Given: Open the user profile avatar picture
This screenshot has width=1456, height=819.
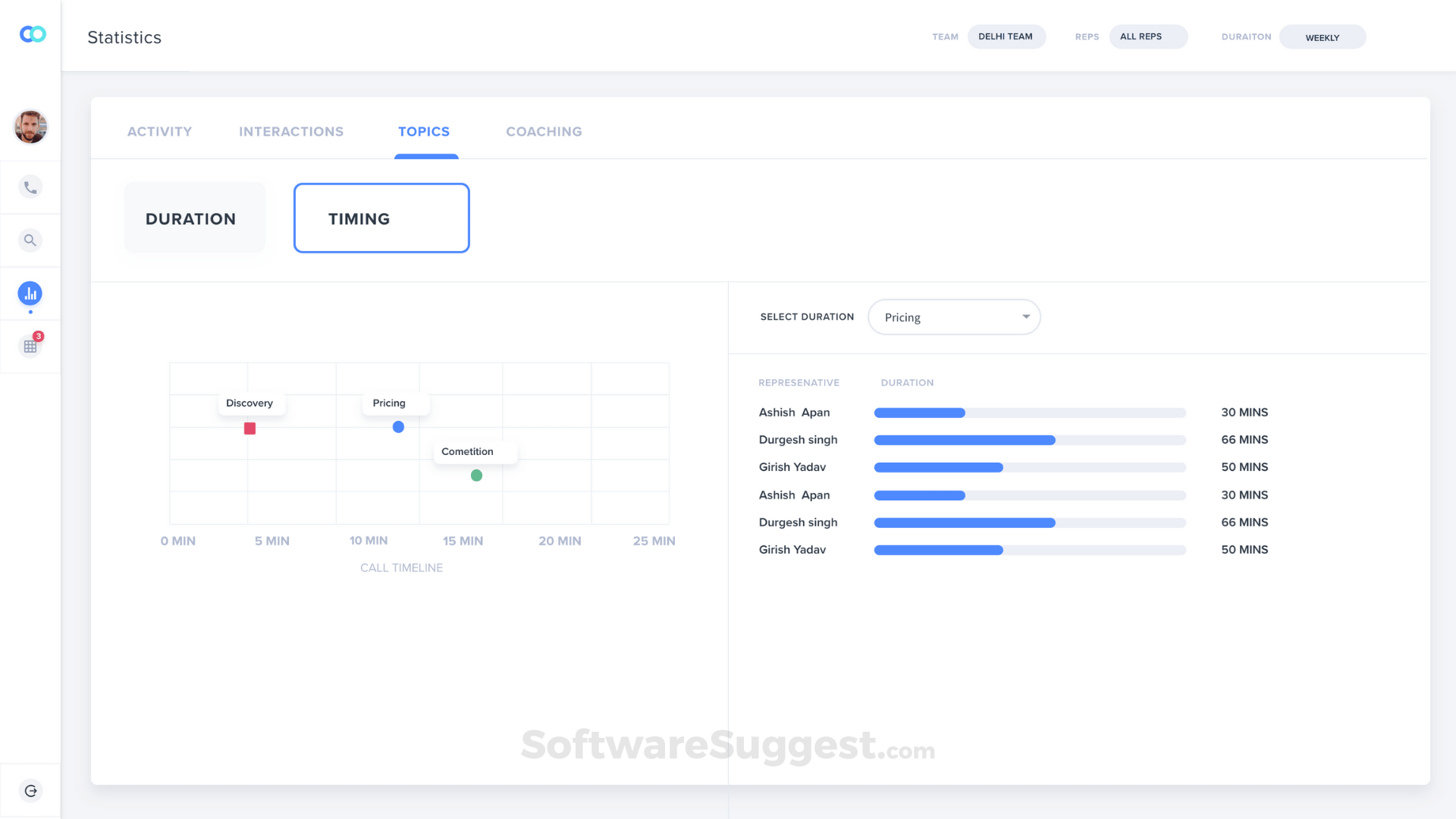Looking at the screenshot, I should [30, 127].
